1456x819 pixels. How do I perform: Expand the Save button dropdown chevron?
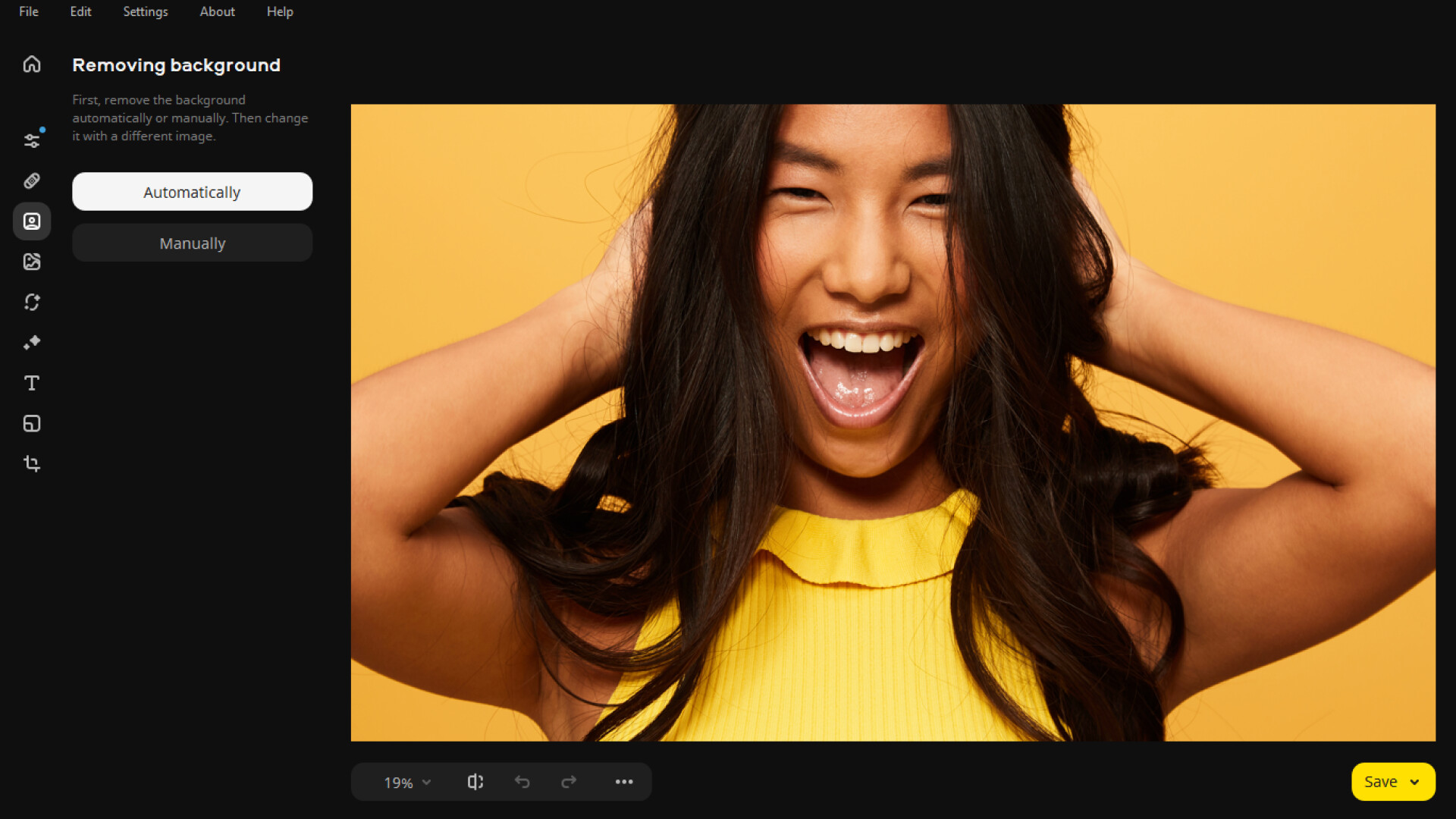coord(1416,782)
